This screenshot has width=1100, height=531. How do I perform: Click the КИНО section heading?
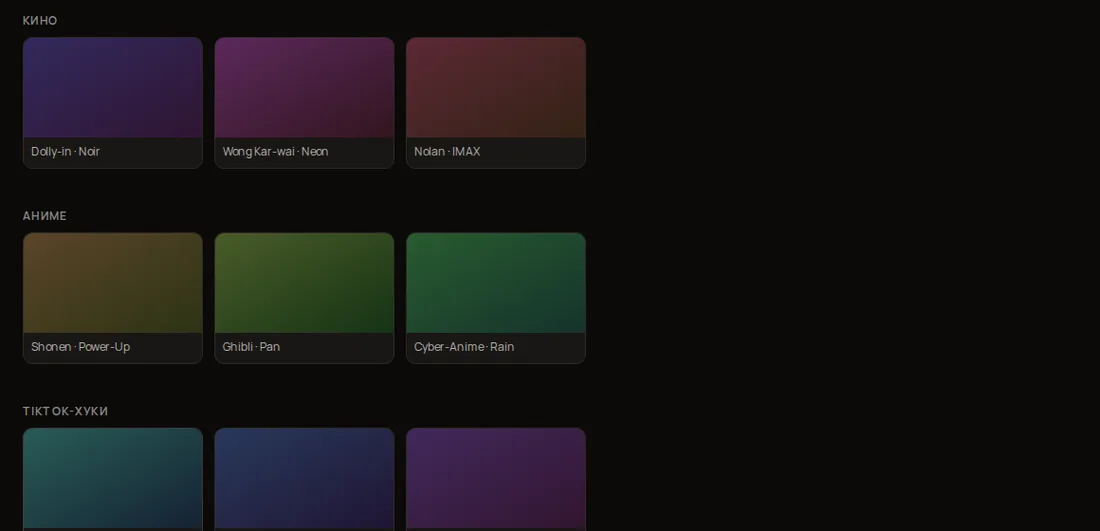pos(40,21)
